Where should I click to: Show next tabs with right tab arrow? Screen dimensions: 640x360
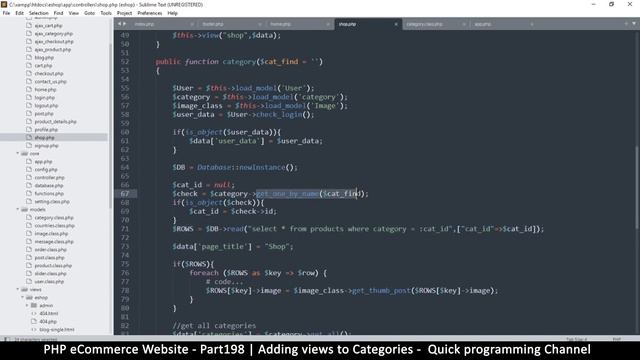click(x=124, y=24)
